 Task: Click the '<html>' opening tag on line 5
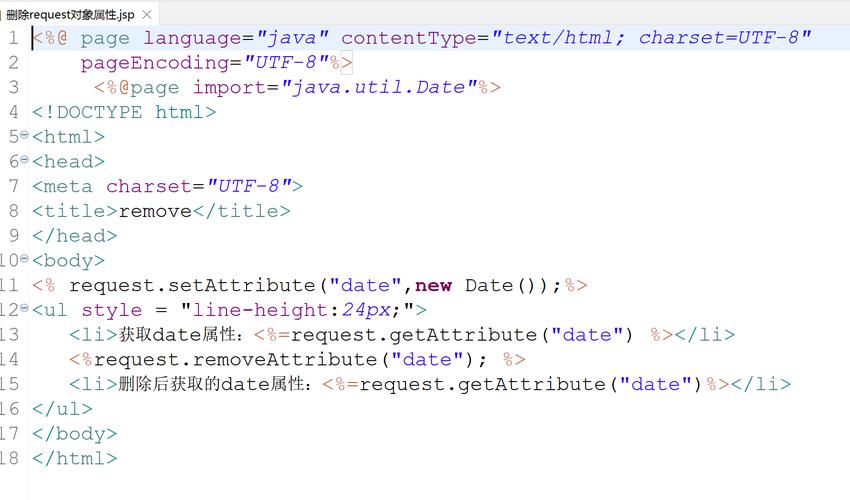tap(68, 137)
